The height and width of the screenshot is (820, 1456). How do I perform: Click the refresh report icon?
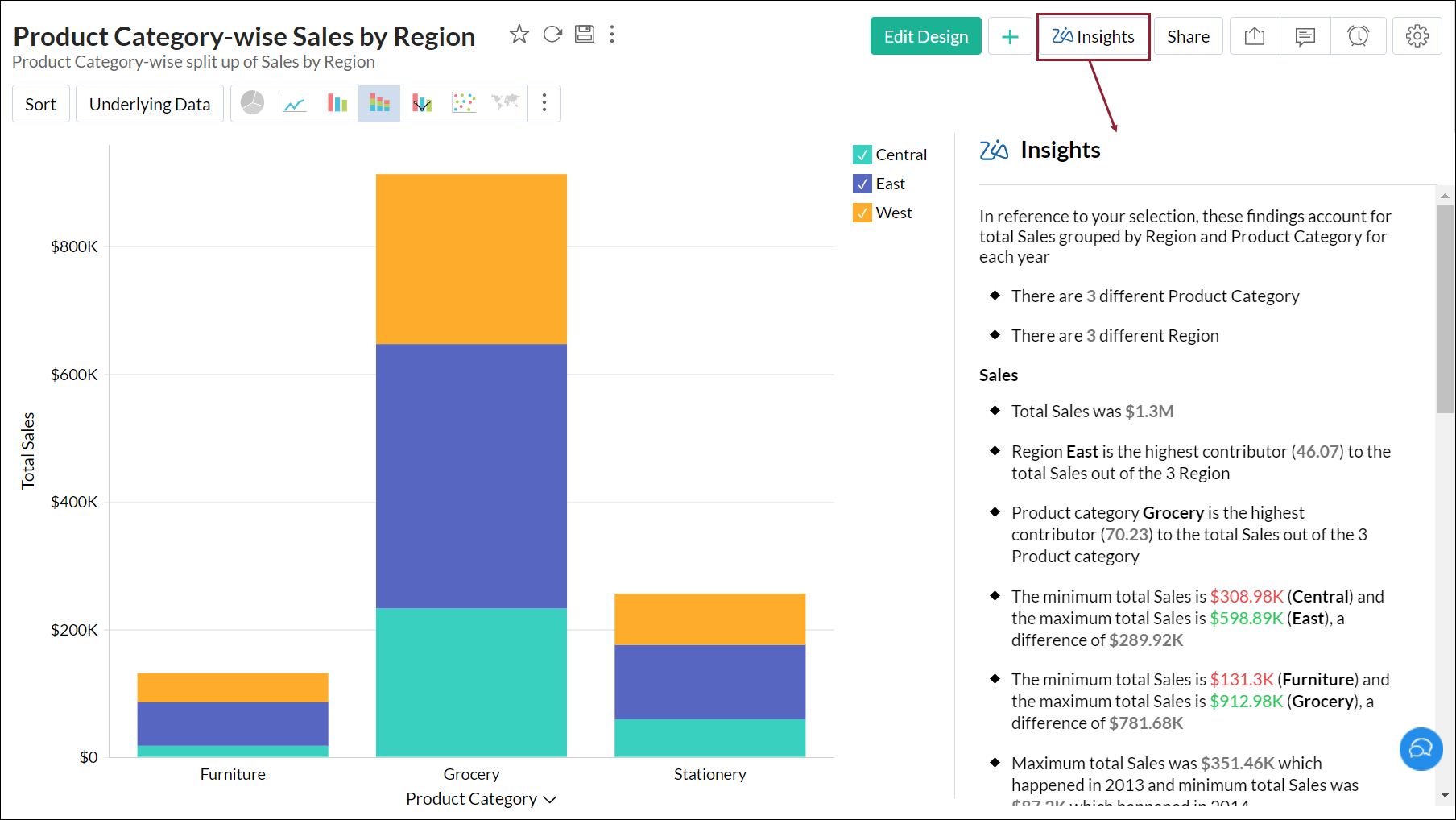552,35
